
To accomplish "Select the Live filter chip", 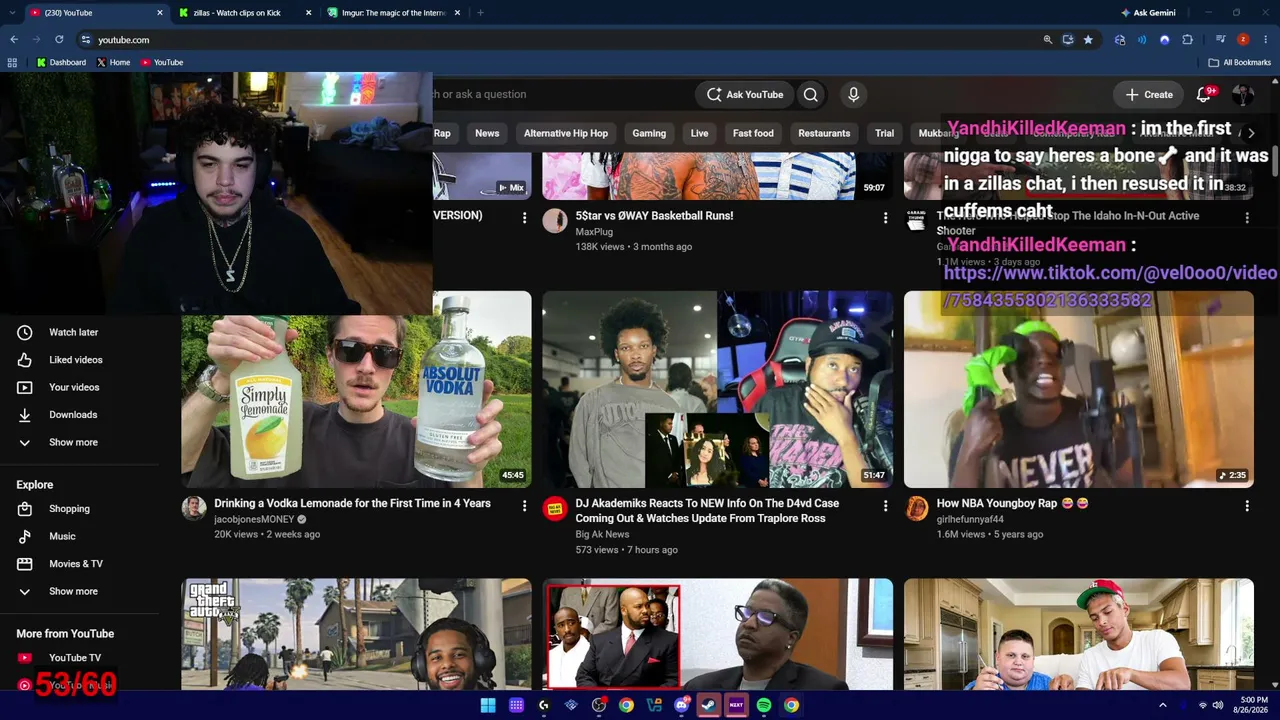I will pyautogui.click(x=699, y=133).
